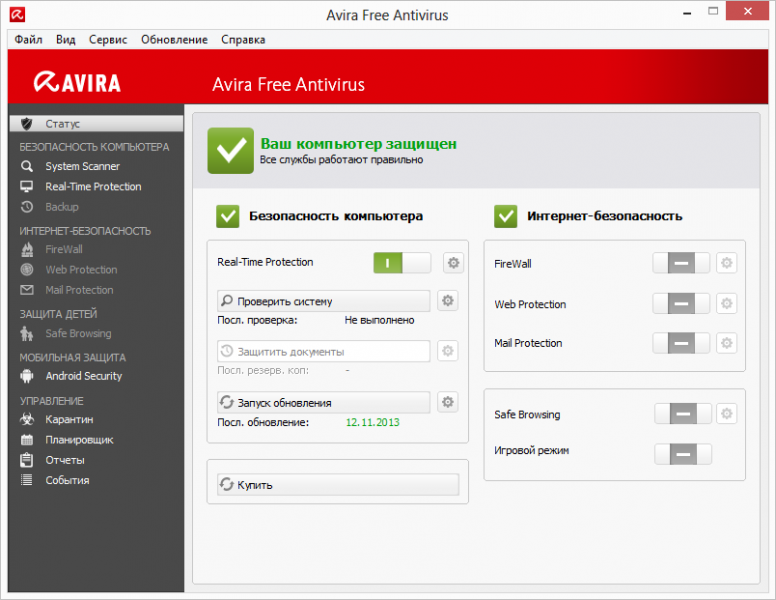This screenshot has width=776, height=600.
Task: Click the Защитить документы button
Action: (x=324, y=351)
